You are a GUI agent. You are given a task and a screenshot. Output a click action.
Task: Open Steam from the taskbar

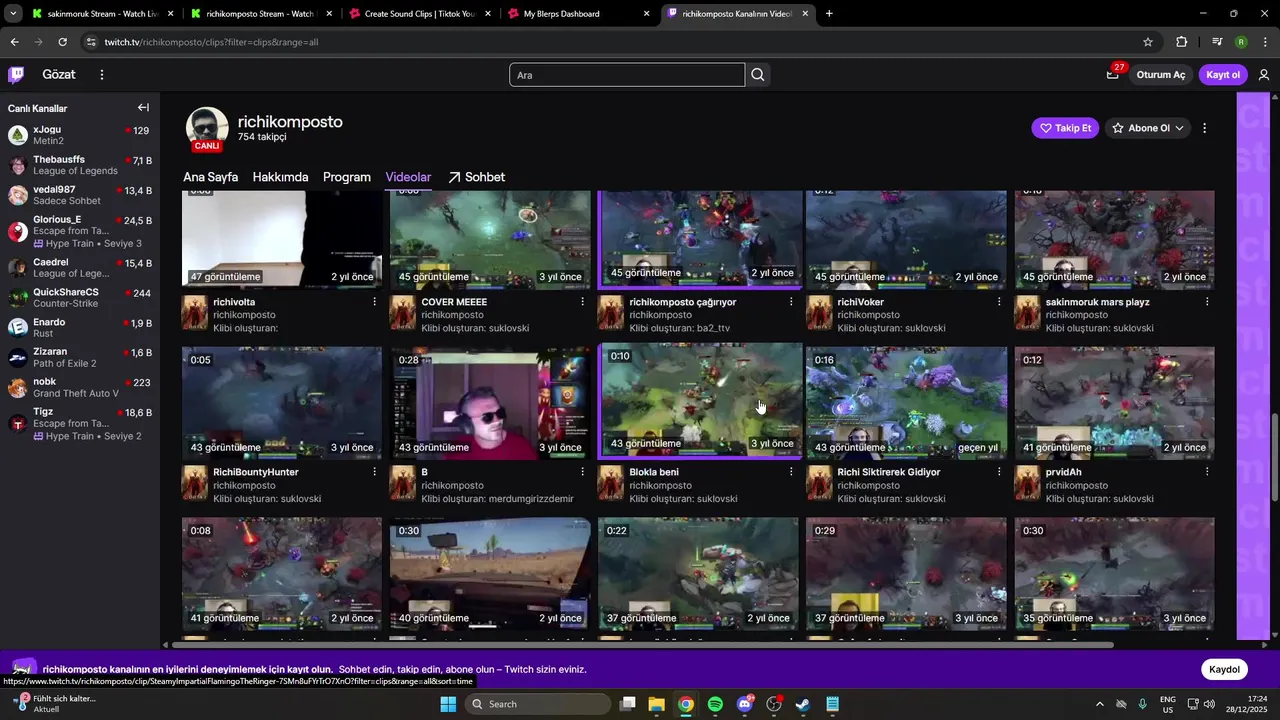click(x=803, y=704)
